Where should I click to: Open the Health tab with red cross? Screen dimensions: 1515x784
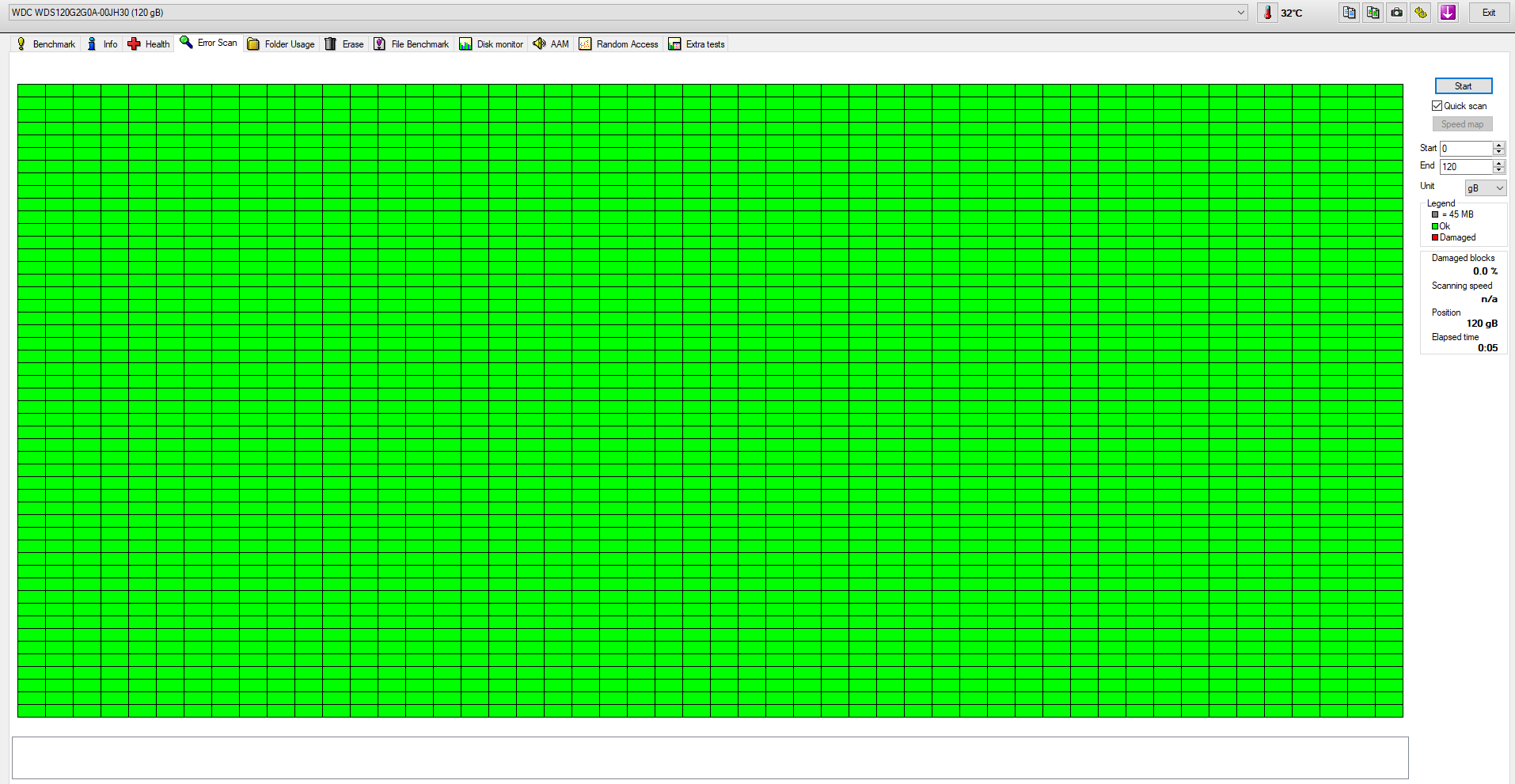[149, 44]
